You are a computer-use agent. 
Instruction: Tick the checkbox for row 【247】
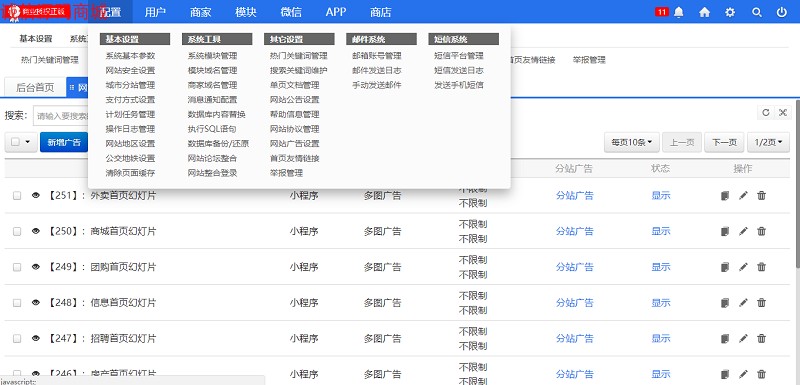(17, 338)
